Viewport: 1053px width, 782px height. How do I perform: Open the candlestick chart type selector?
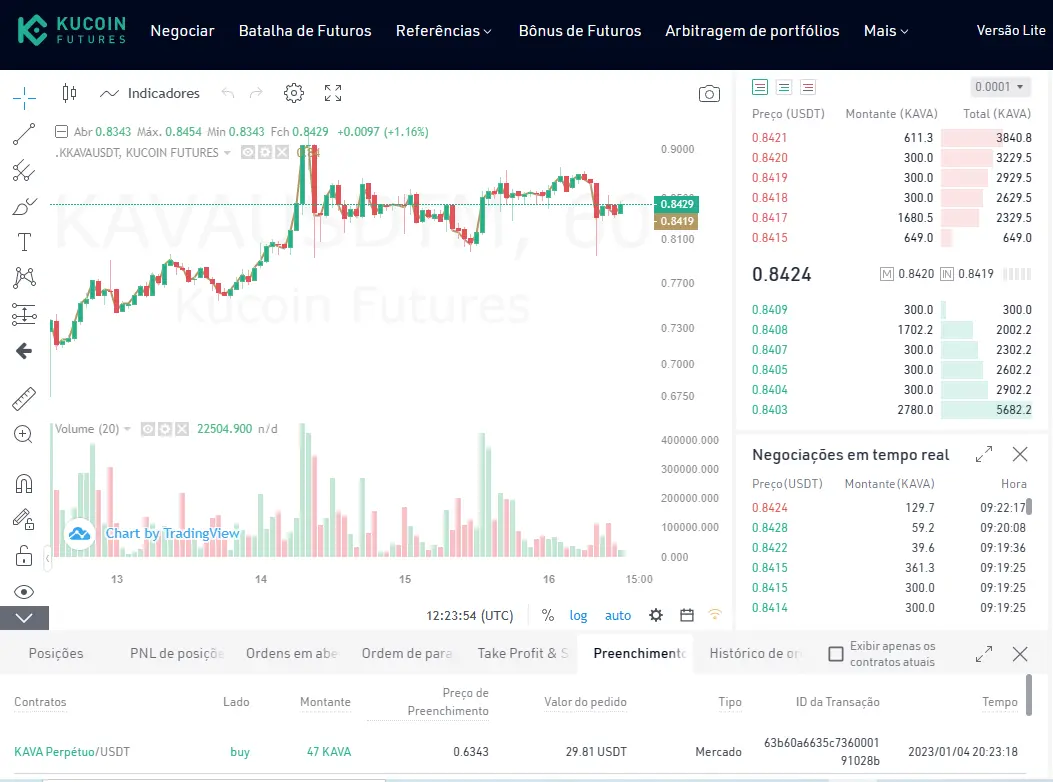[69, 93]
